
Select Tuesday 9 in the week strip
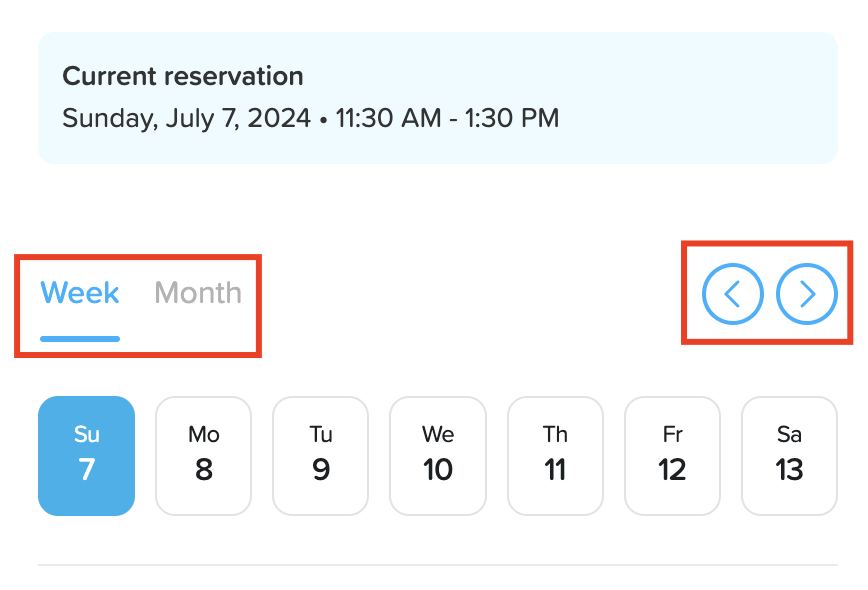pos(320,456)
